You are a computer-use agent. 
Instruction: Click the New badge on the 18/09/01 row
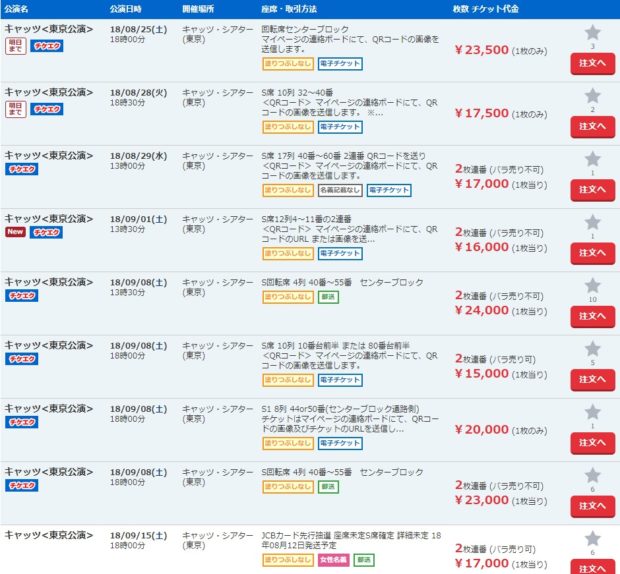click(x=15, y=232)
